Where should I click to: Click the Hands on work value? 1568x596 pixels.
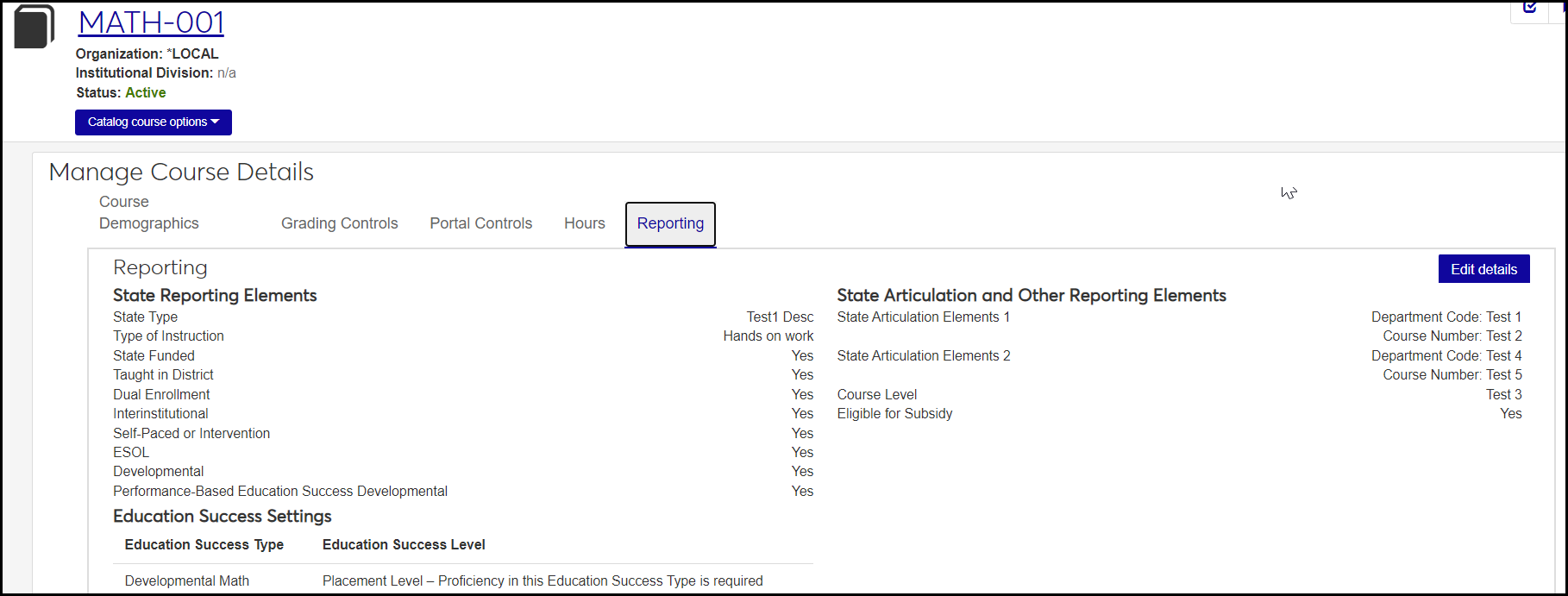[x=768, y=336]
